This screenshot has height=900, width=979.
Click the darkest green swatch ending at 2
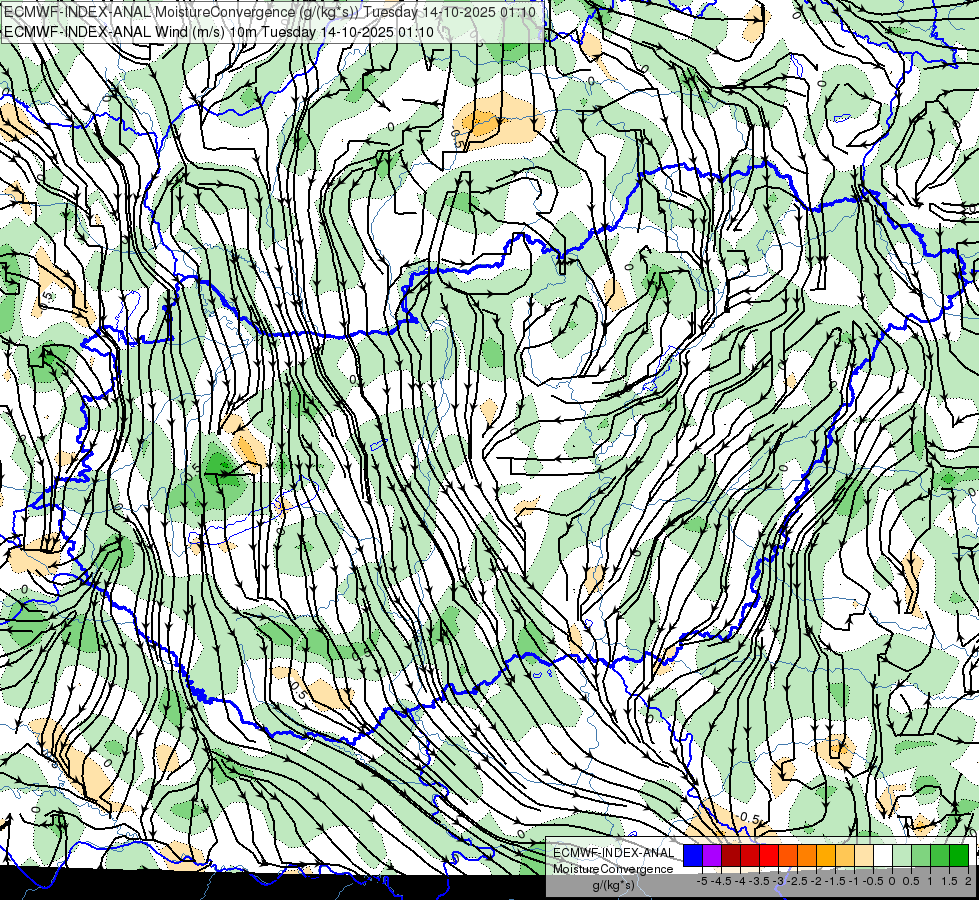(x=959, y=855)
